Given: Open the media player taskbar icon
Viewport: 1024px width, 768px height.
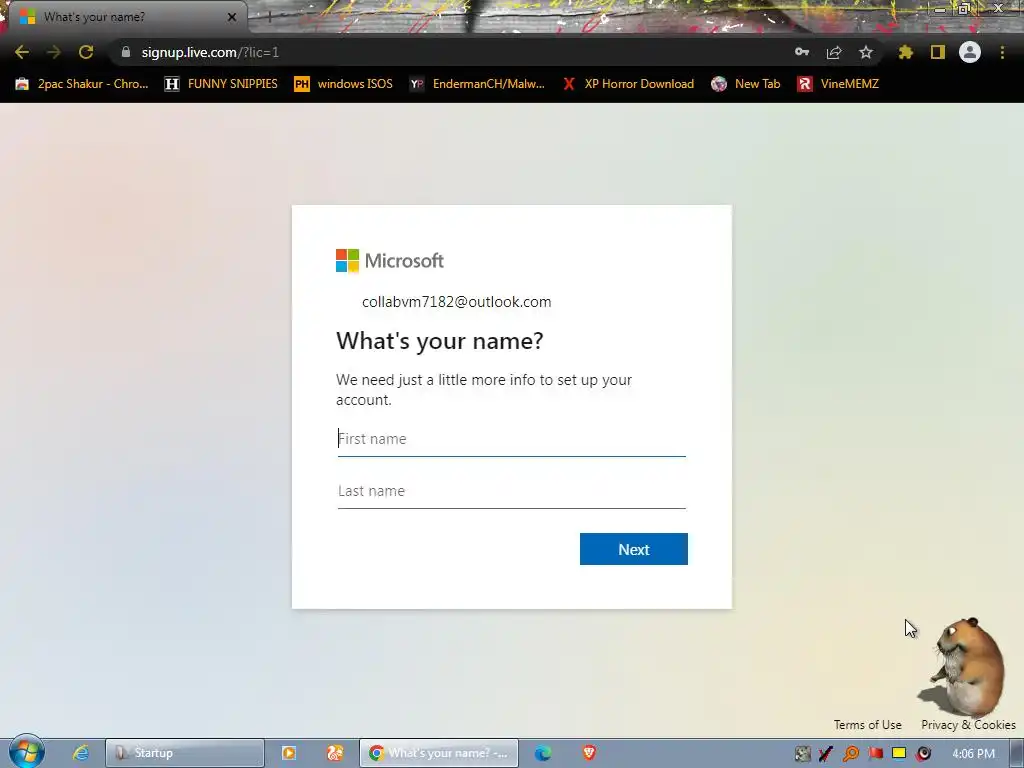Looking at the screenshot, I should 289,753.
